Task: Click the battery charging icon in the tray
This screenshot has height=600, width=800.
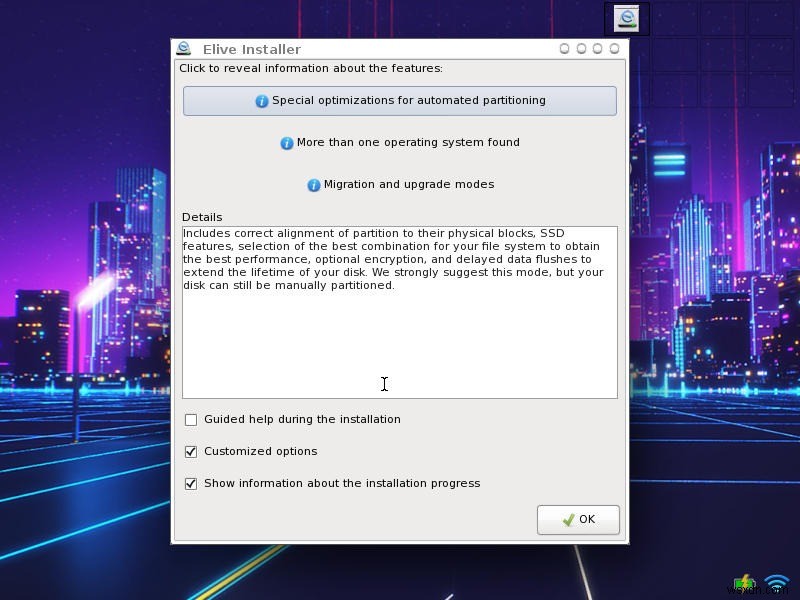Action: (x=744, y=579)
